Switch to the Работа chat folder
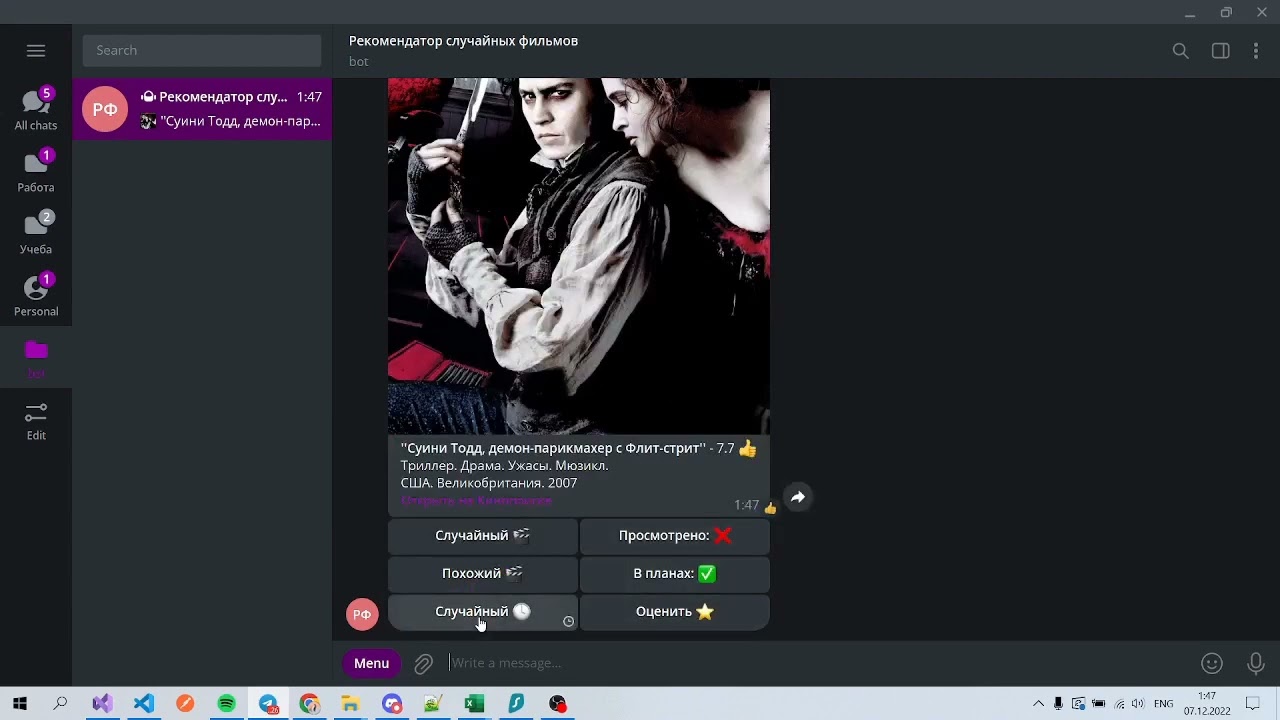Viewport: 1280px width, 720px height. pyautogui.click(x=36, y=172)
